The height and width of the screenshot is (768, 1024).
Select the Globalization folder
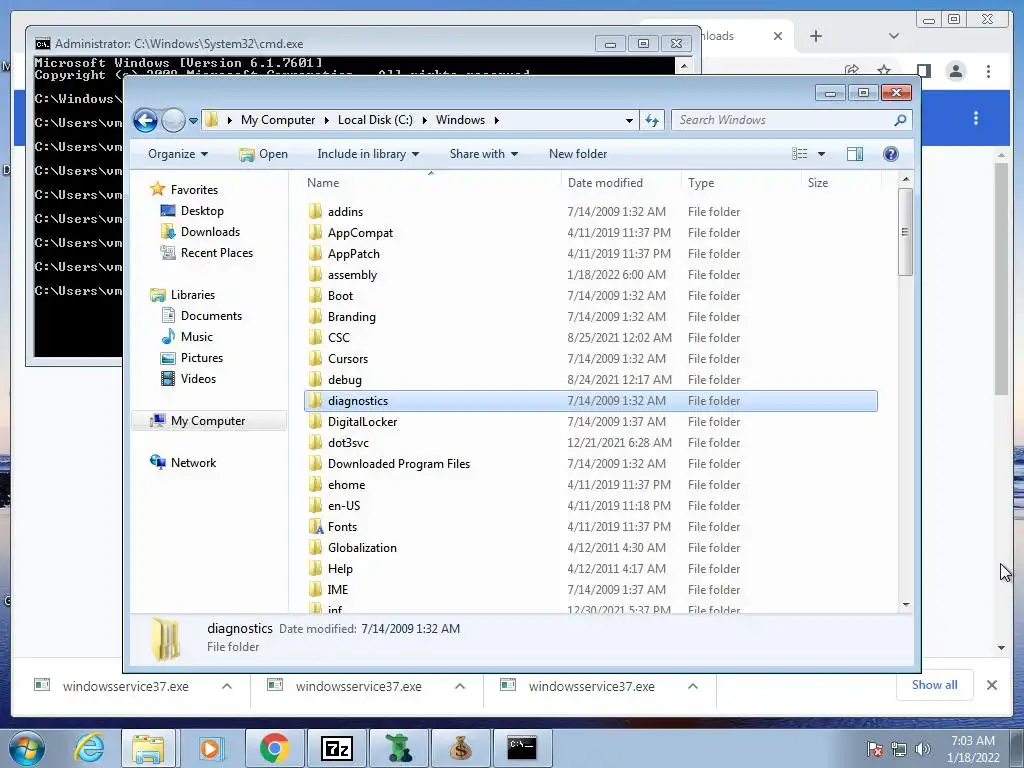(x=362, y=548)
